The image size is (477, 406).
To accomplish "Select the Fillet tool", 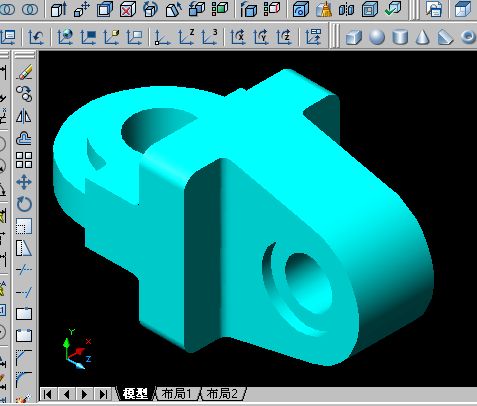I will (24, 380).
